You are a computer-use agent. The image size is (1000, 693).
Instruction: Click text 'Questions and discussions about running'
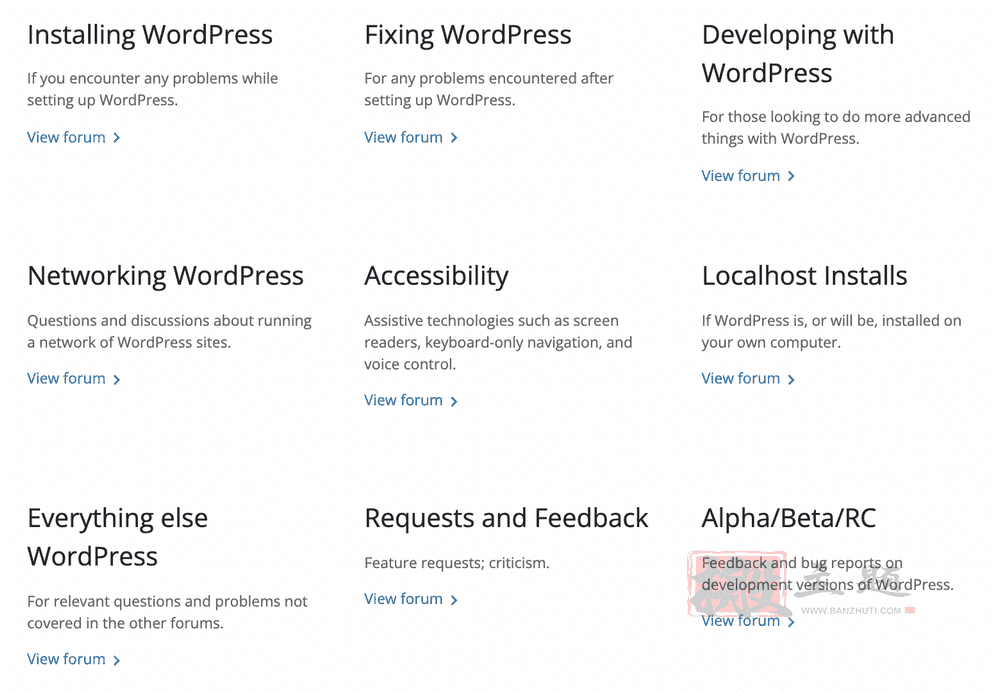(169, 321)
